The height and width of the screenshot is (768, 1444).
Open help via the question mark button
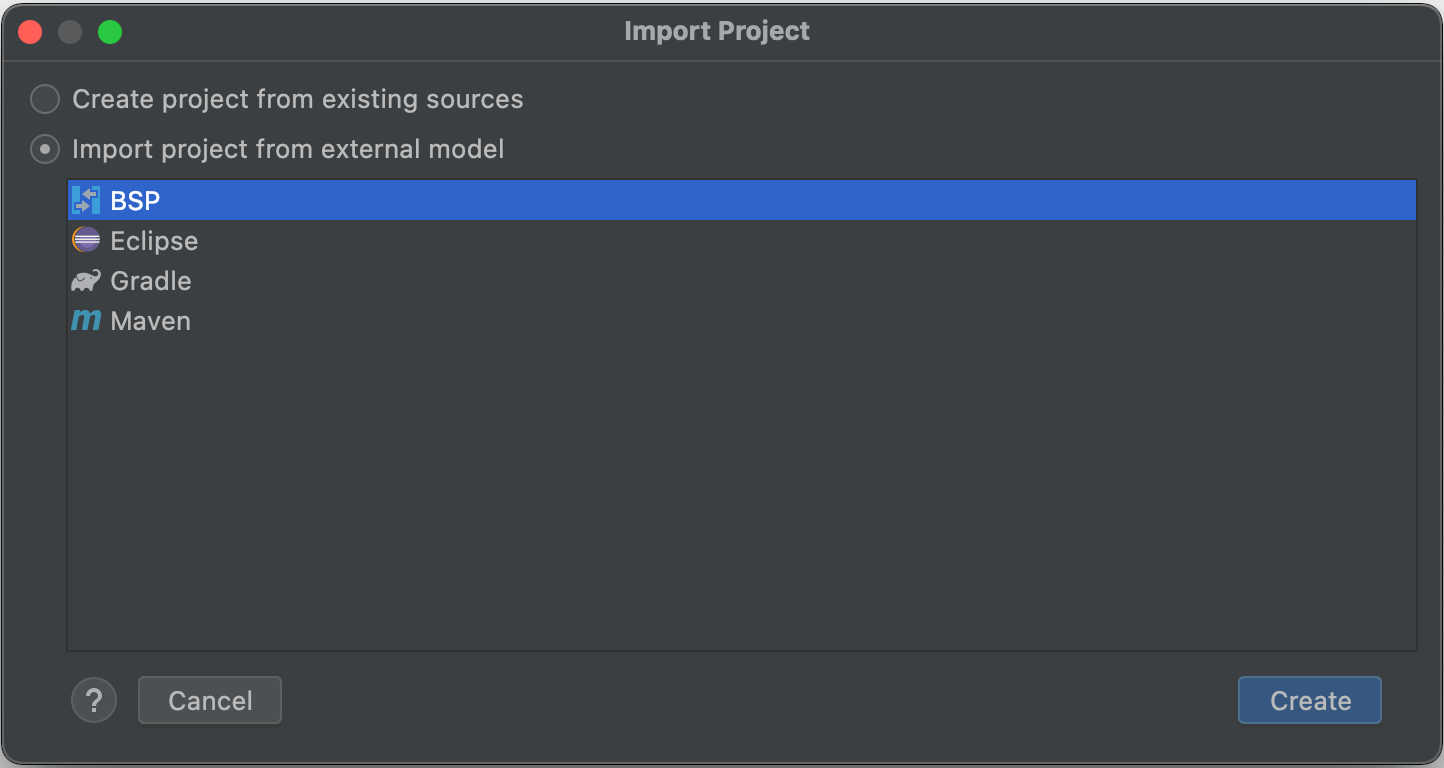click(x=94, y=700)
